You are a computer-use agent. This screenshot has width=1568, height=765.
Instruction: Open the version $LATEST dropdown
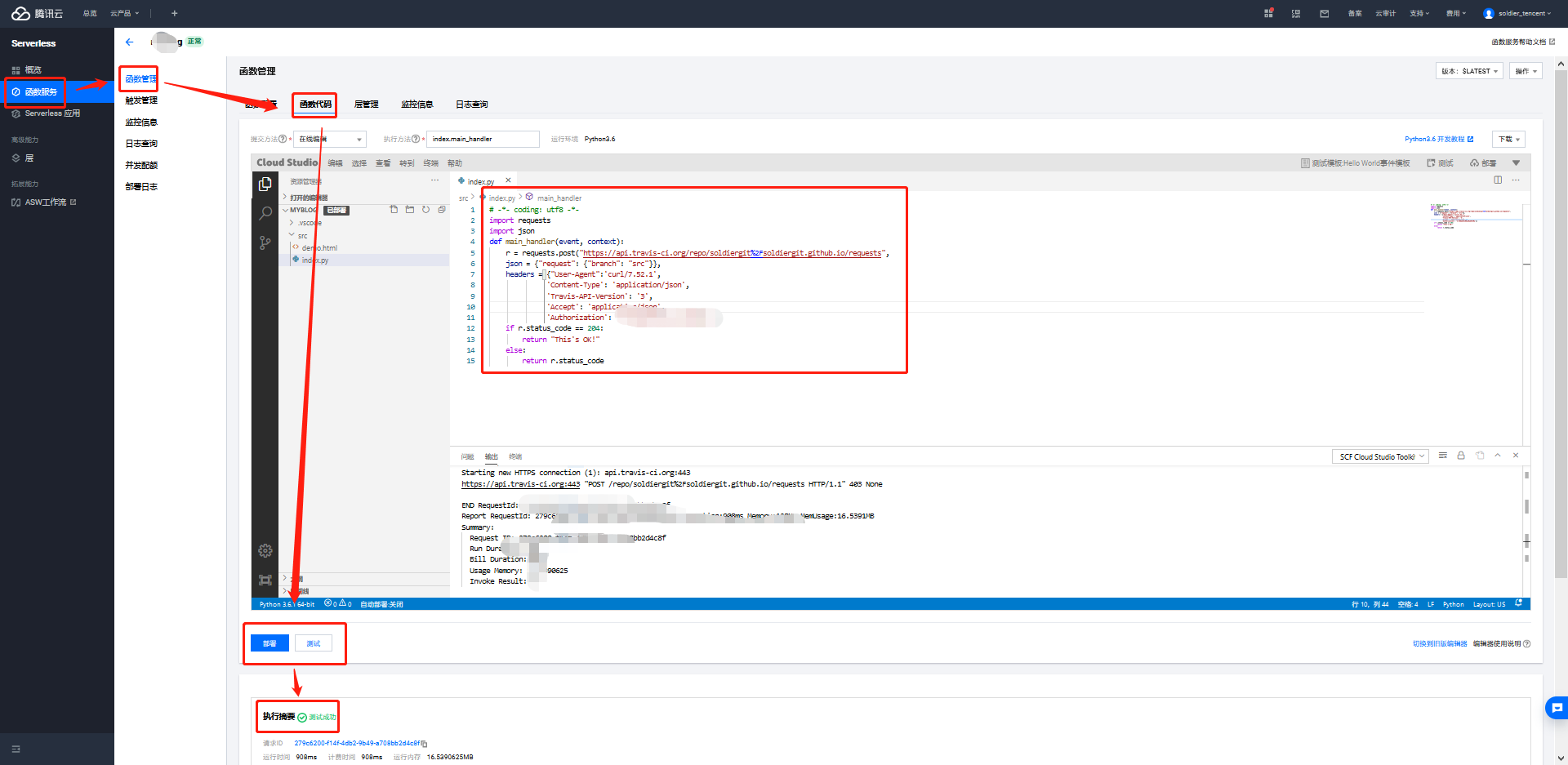pos(1468,71)
